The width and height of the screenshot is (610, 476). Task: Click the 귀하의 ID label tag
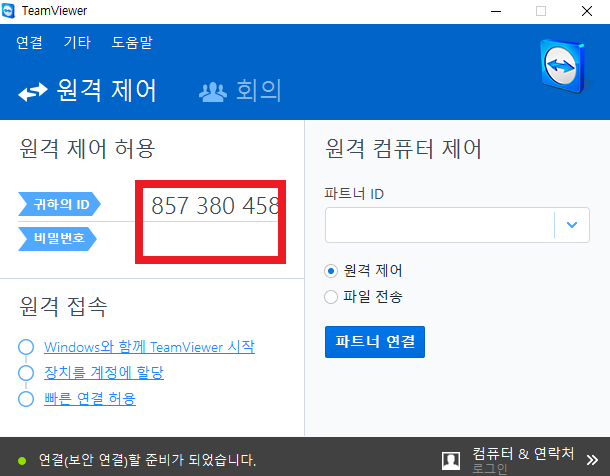(60, 204)
